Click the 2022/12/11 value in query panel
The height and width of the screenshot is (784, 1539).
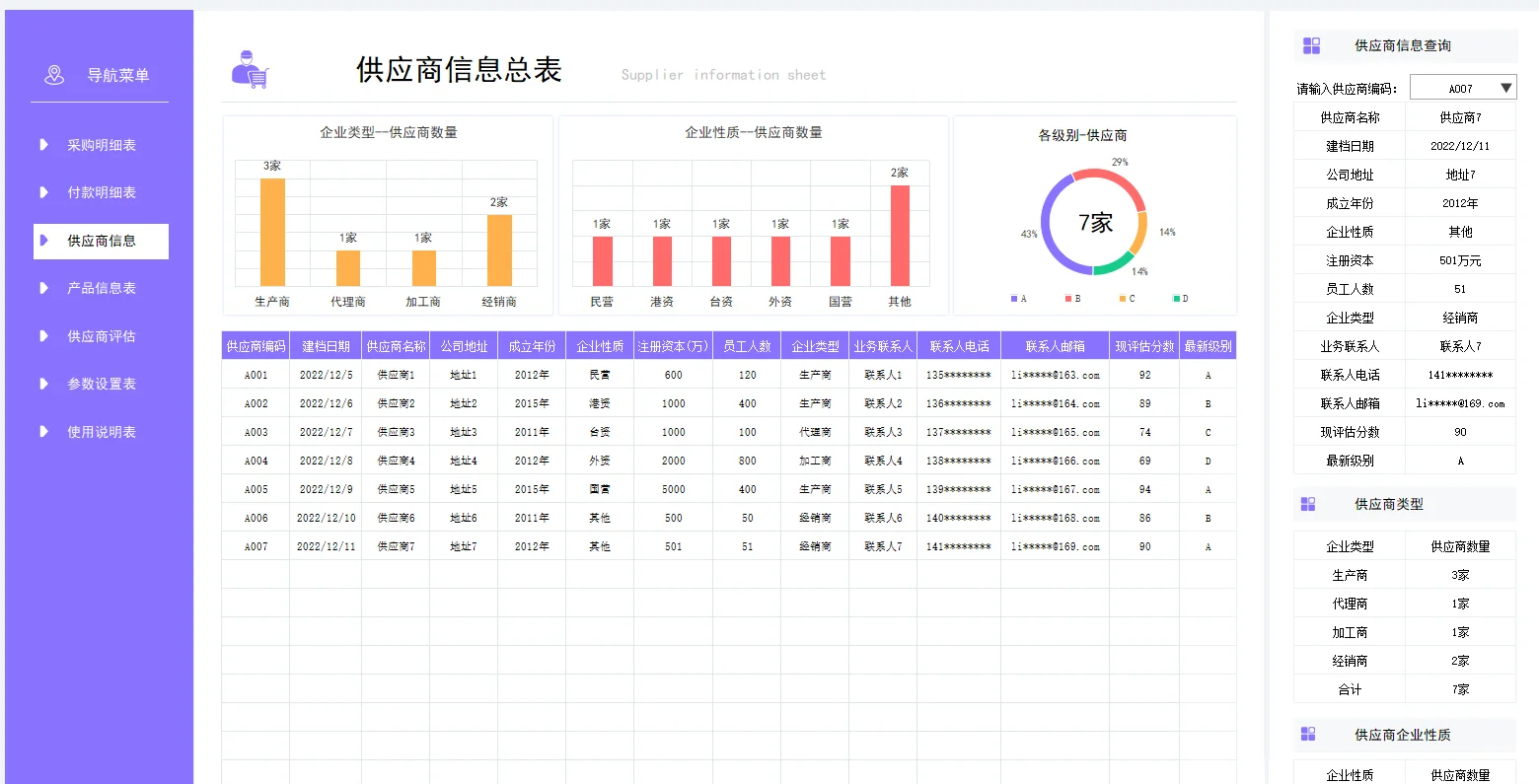1460,146
